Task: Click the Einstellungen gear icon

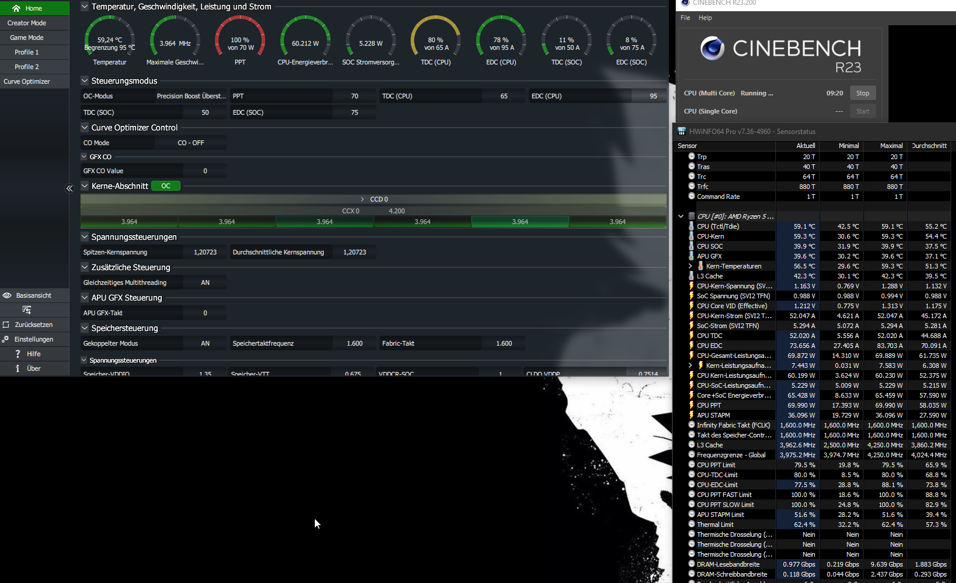Action: click(6, 339)
